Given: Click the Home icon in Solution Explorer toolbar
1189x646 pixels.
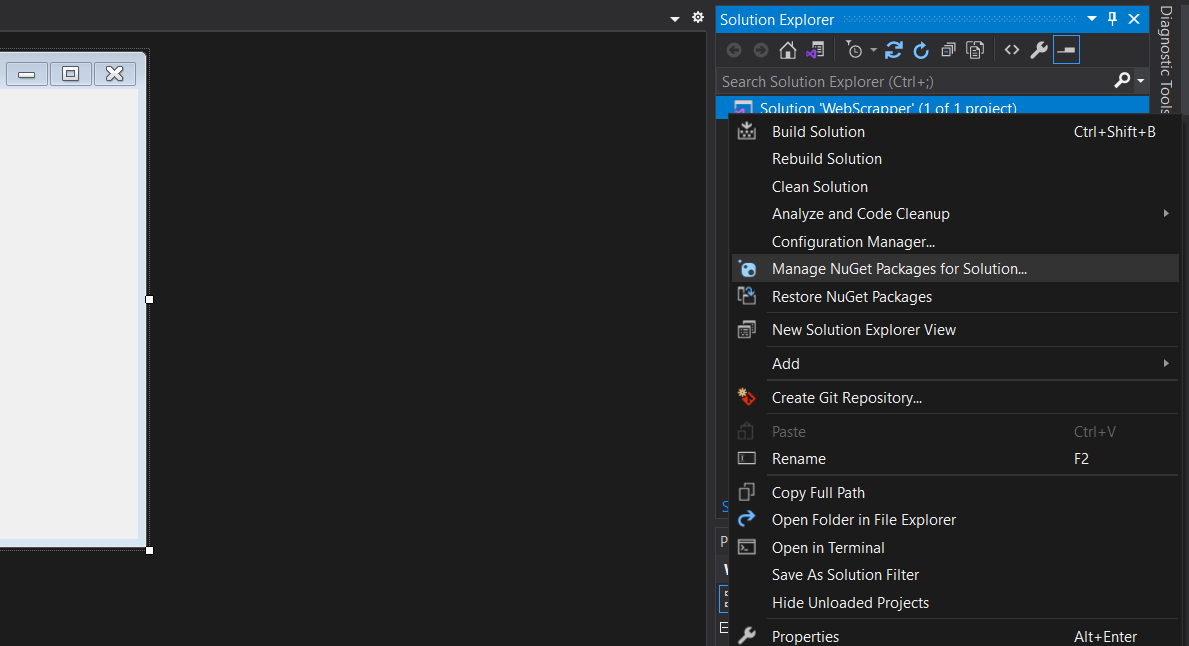Looking at the screenshot, I should tap(787, 49).
